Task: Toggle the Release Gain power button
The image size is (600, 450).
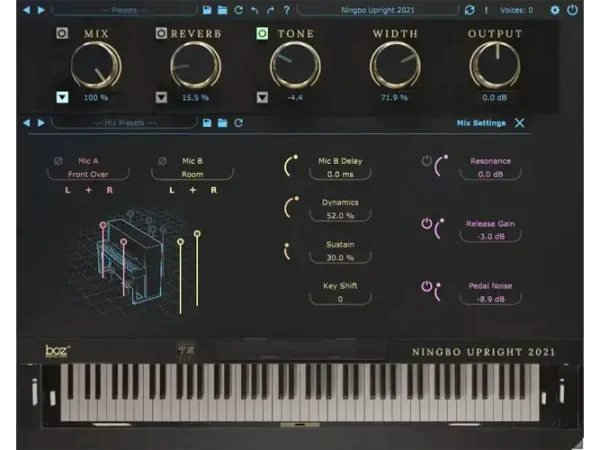Action: pos(426,223)
